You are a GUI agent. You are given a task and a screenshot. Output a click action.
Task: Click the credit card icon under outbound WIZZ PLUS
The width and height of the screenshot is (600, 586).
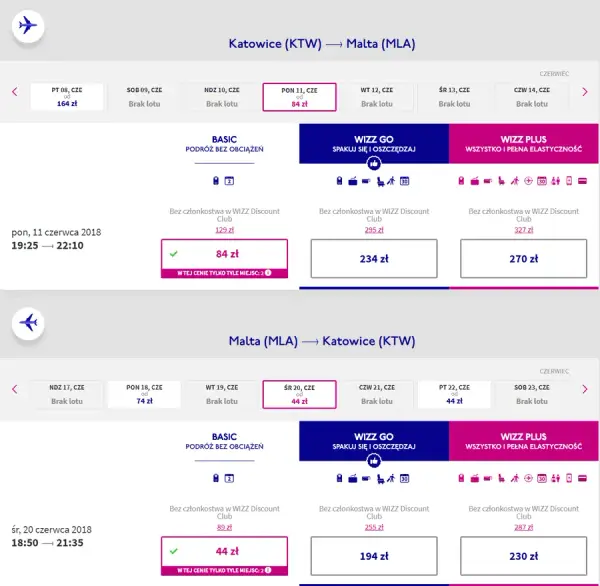[582, 181]
